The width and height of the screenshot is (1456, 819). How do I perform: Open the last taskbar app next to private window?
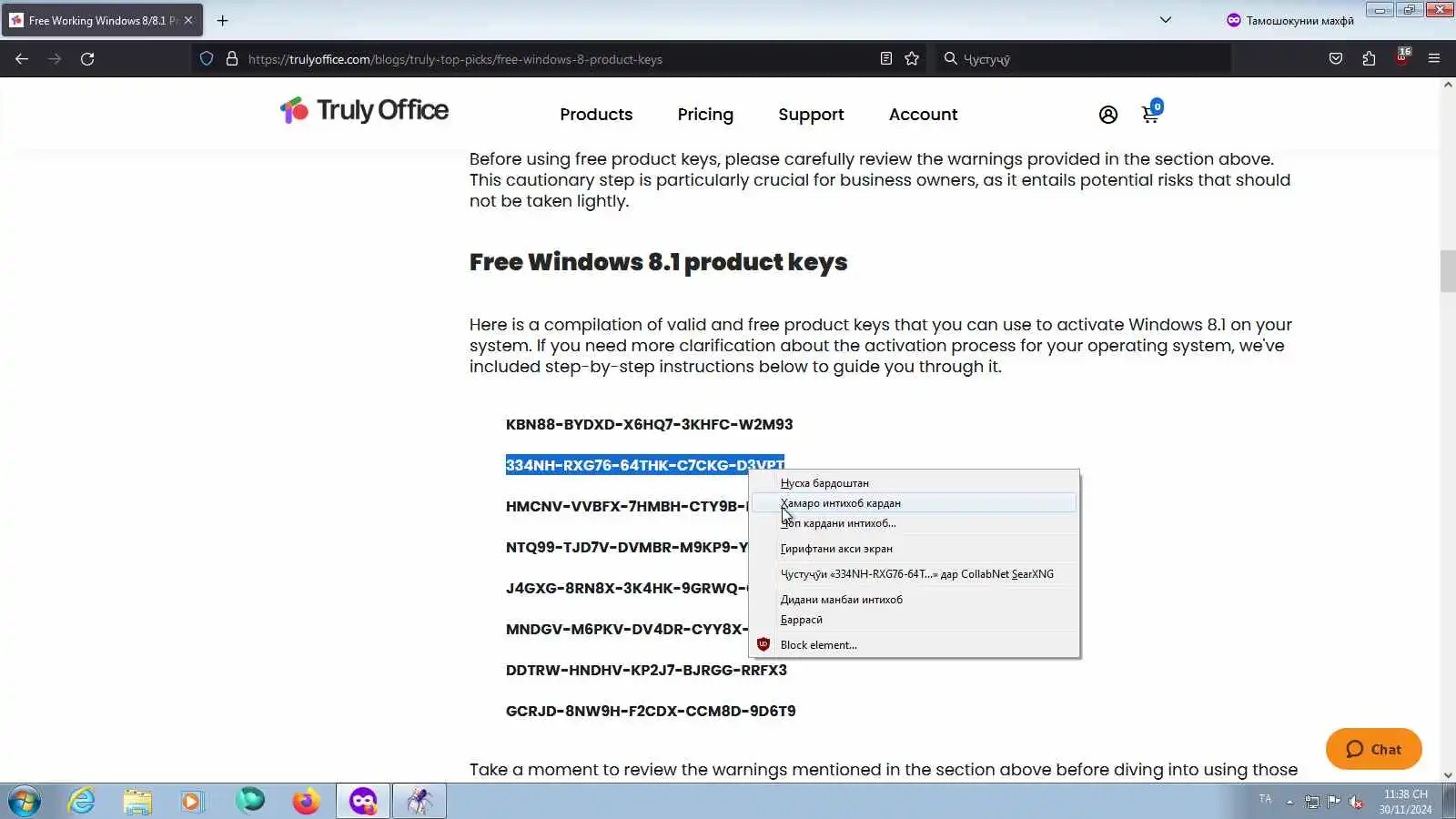420,802
